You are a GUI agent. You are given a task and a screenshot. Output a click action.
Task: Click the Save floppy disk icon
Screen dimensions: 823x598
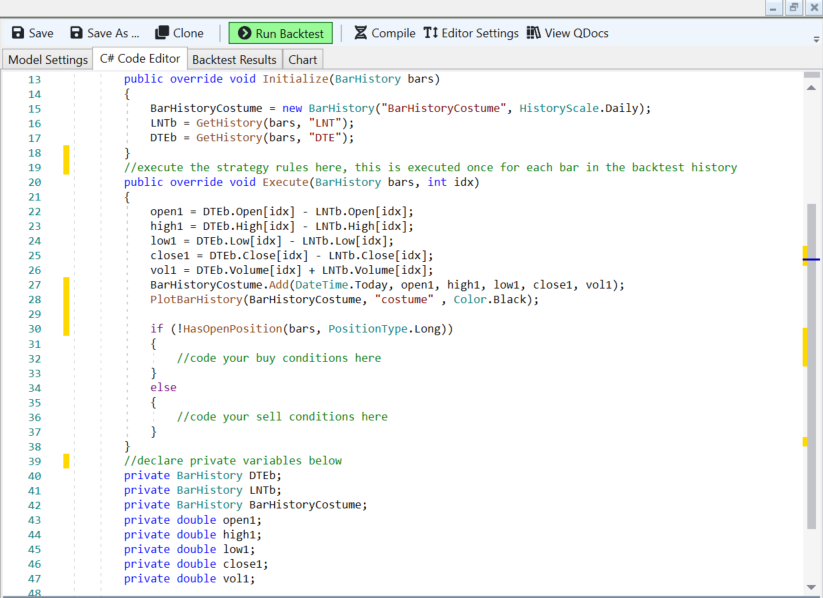17,33
